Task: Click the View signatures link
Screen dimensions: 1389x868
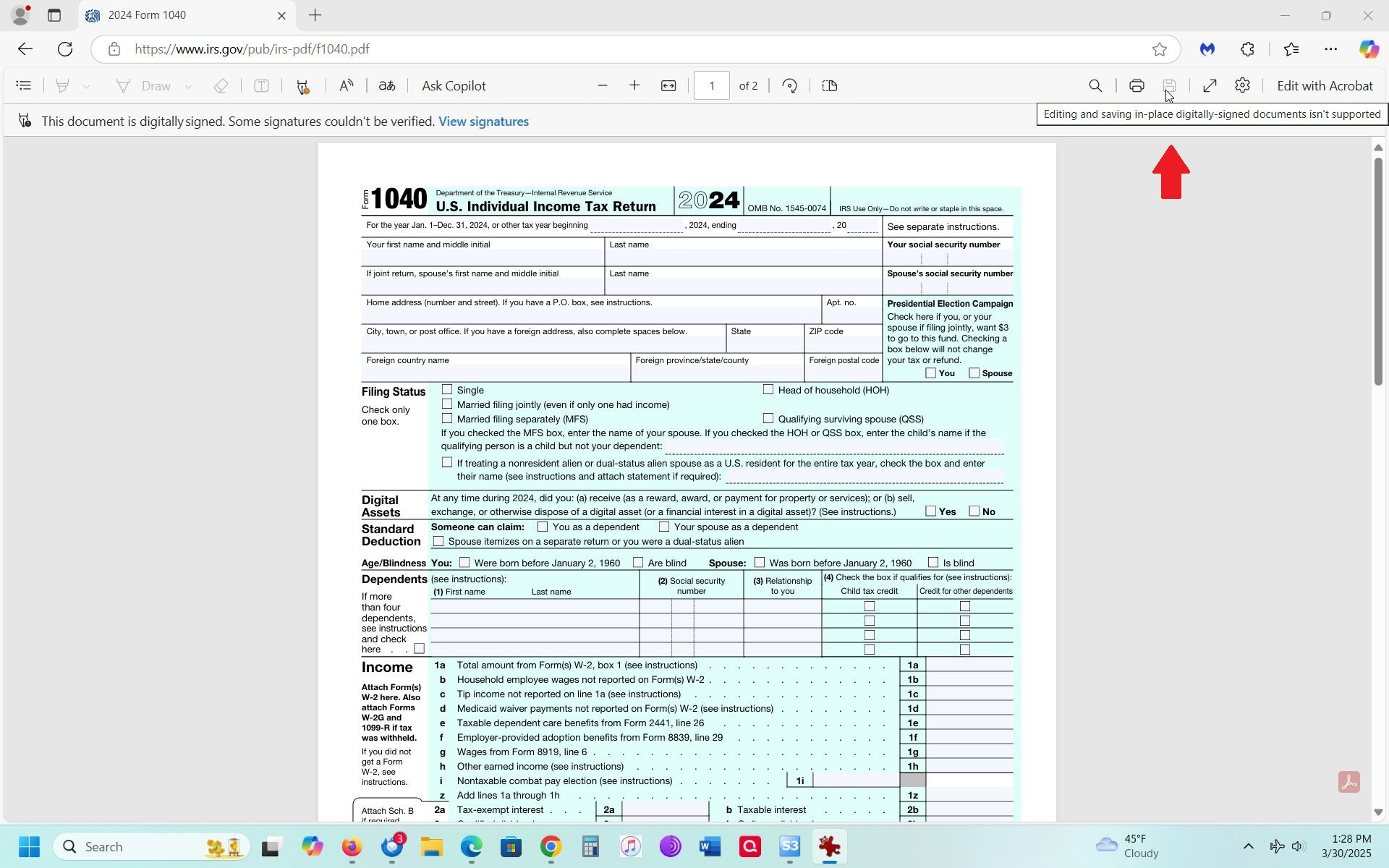Action: point(483,122)
